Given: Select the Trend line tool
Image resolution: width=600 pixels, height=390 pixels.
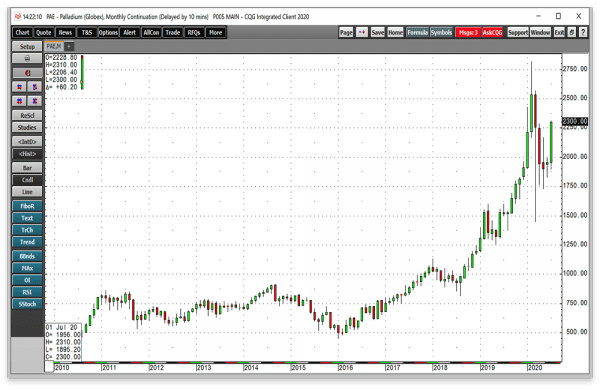Looking at the screenshot, I should [27, 242].
